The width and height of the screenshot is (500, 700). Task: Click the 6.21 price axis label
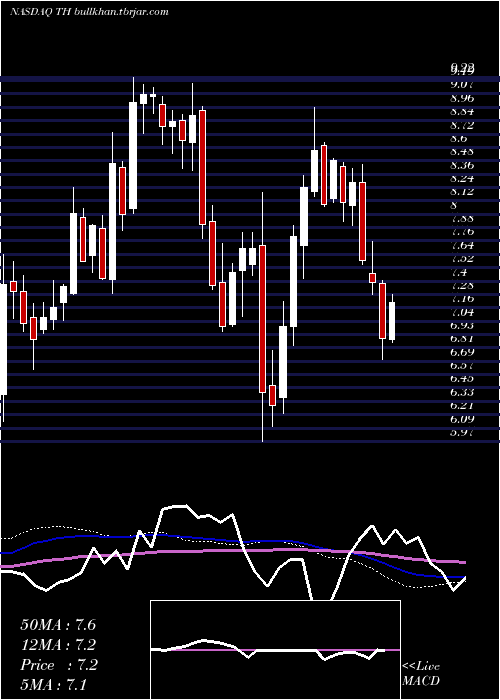(x=462, y=405)
